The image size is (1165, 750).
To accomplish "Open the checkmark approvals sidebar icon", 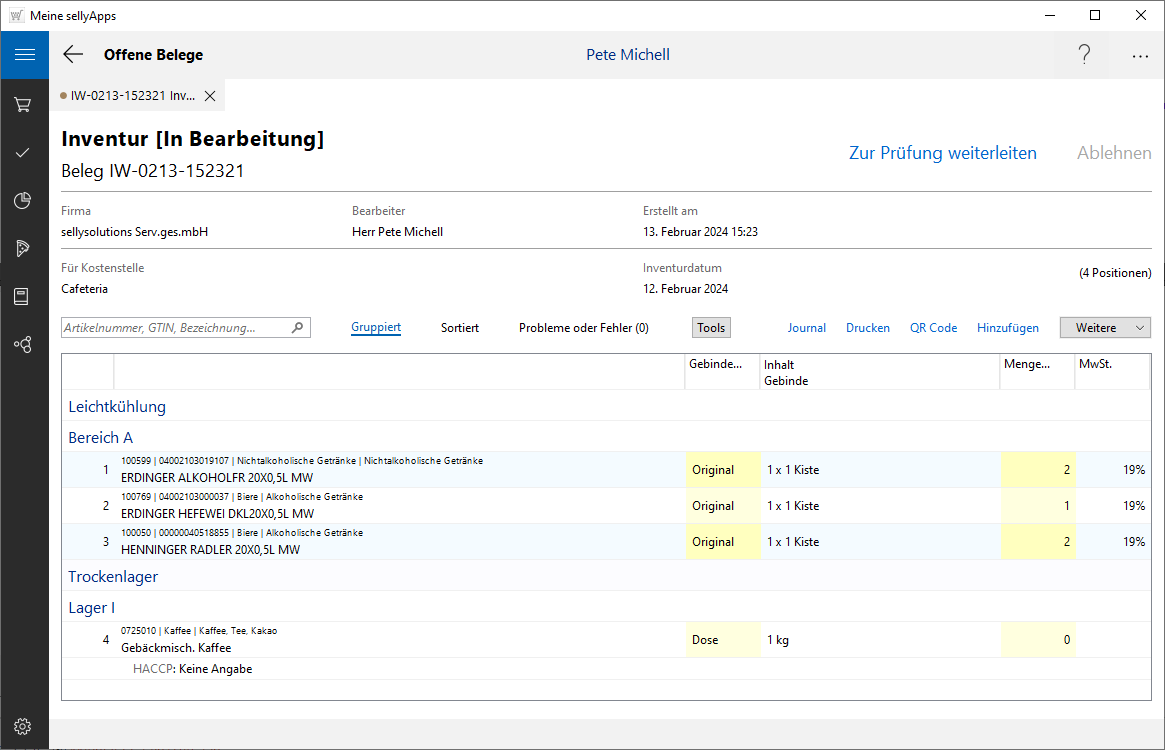I will tap(23, 152).
